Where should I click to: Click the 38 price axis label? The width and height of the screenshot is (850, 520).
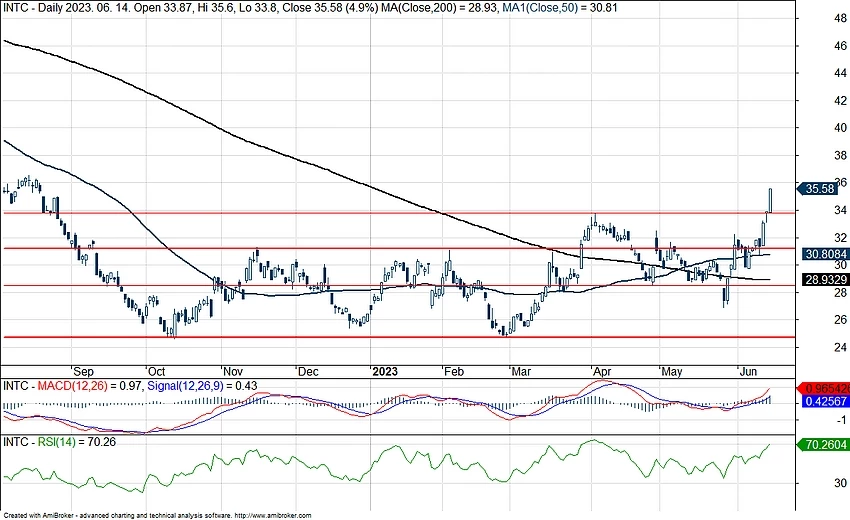840,156
